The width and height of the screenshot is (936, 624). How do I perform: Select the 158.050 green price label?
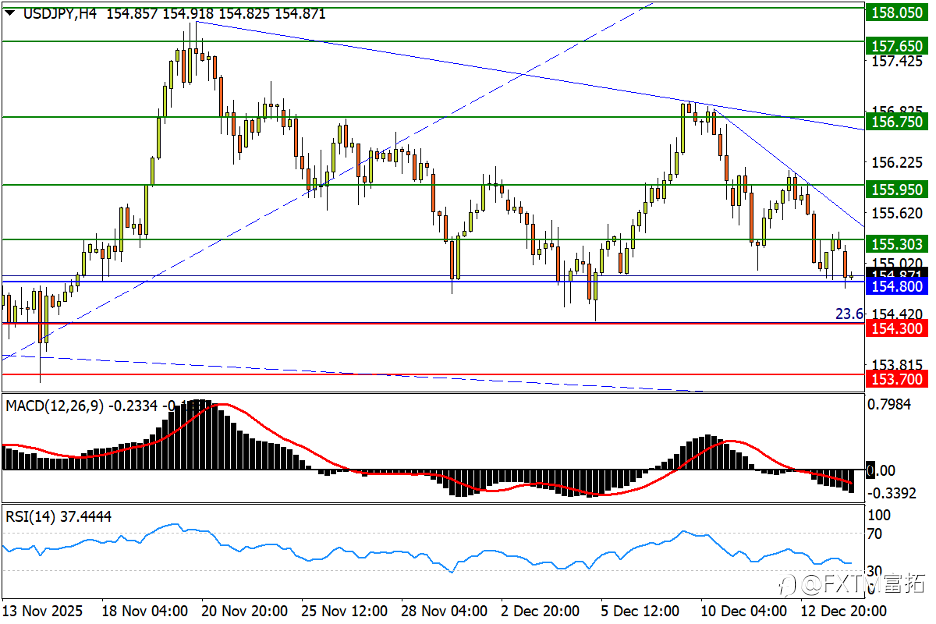(x=897, y=13)
